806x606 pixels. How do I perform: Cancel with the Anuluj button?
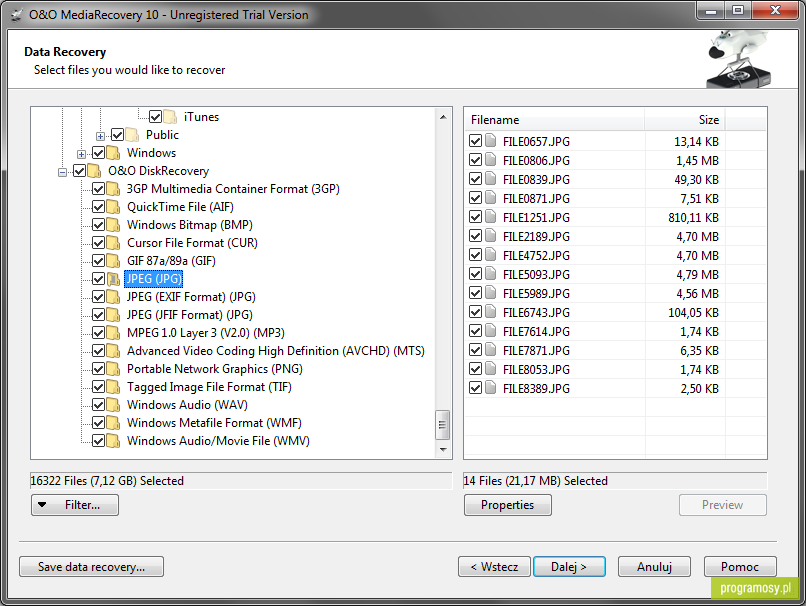[654, 566]
